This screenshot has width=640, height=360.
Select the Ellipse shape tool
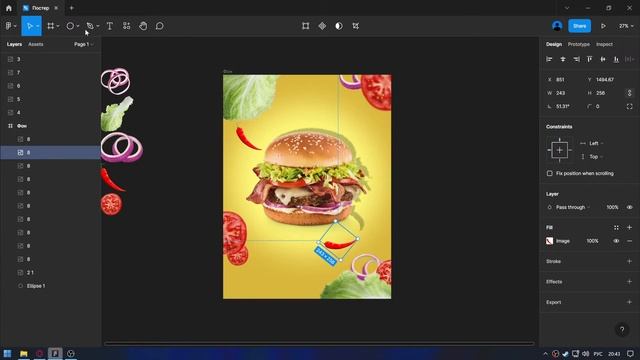click(x=70, y=26)
